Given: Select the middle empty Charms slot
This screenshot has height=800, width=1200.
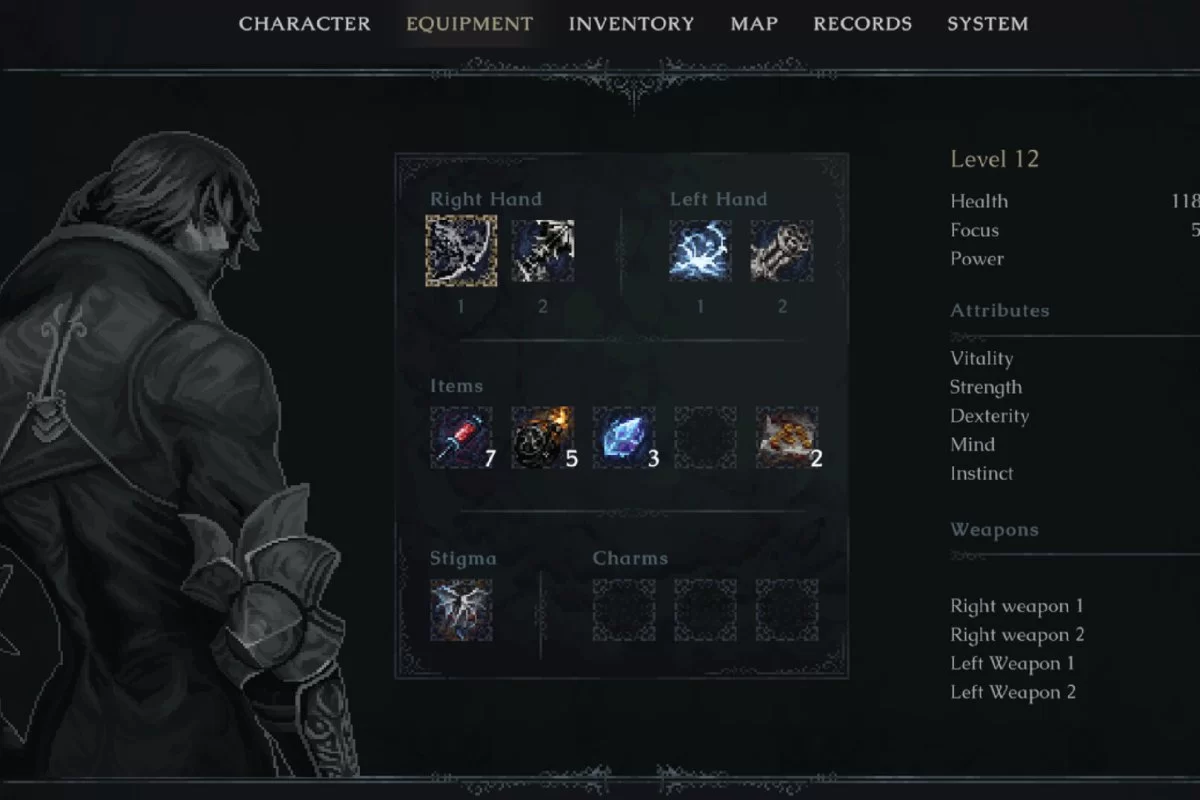Looking at the screenshot, I should coord(705,610).
